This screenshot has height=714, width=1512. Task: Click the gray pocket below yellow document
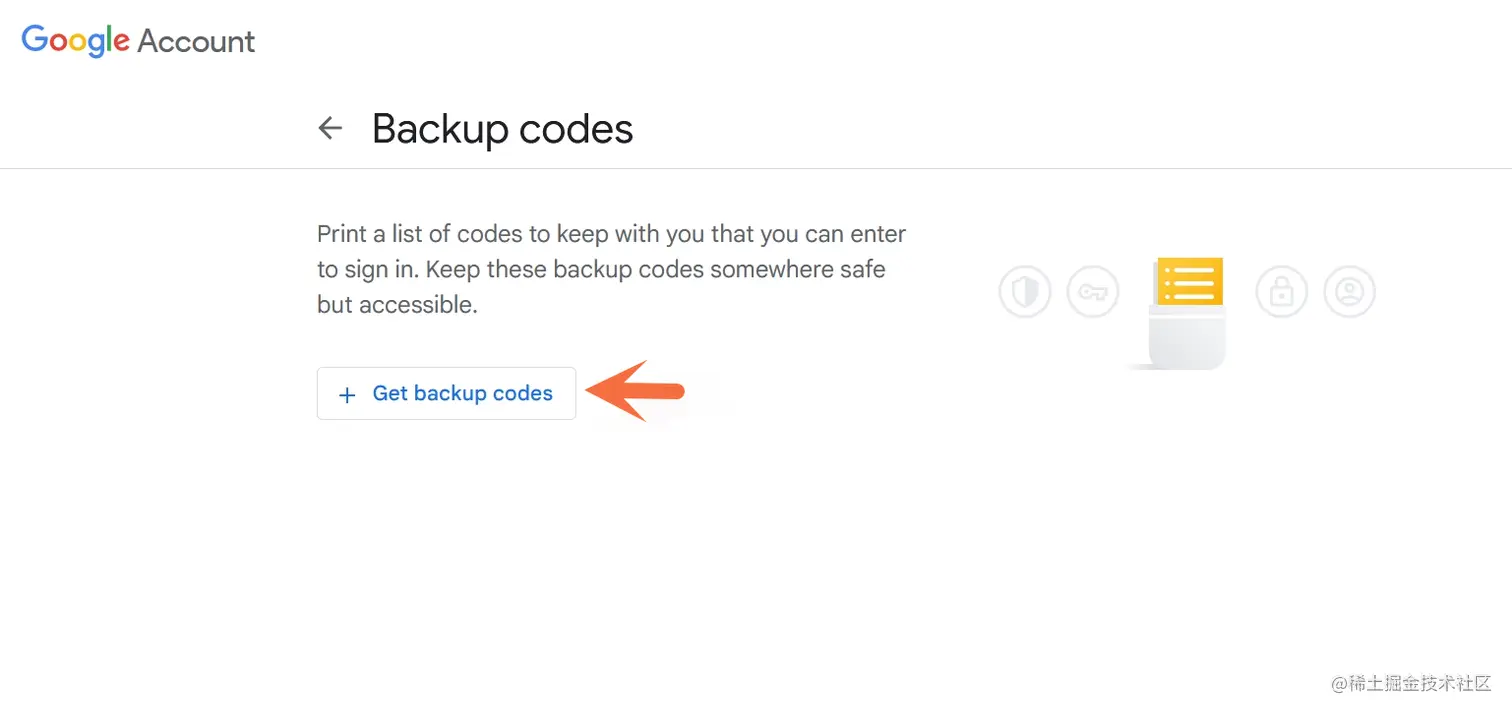pos(1187,340)
